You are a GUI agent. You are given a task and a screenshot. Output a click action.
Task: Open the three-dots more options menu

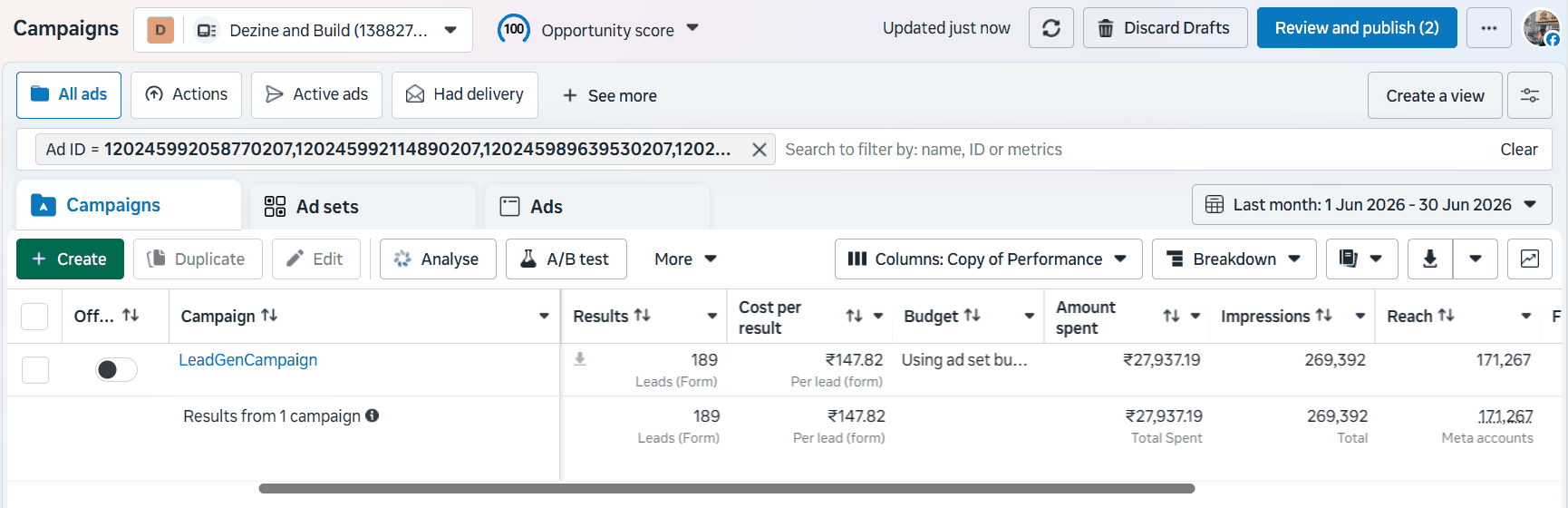[1489, 28]
